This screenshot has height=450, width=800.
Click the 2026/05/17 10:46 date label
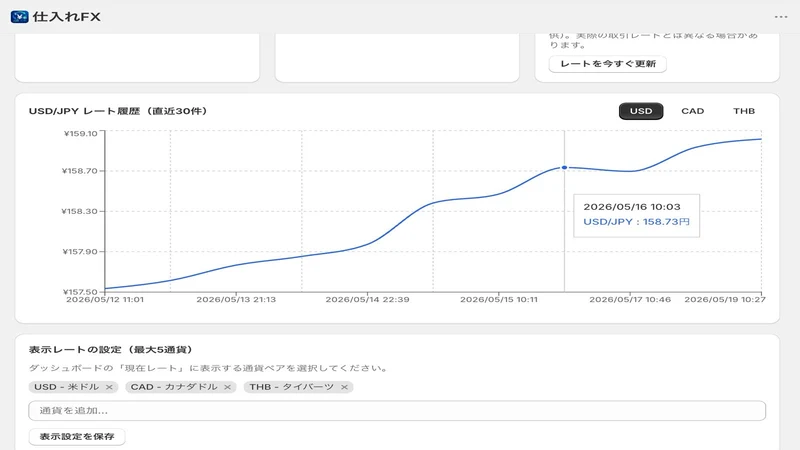coord(630,299)
